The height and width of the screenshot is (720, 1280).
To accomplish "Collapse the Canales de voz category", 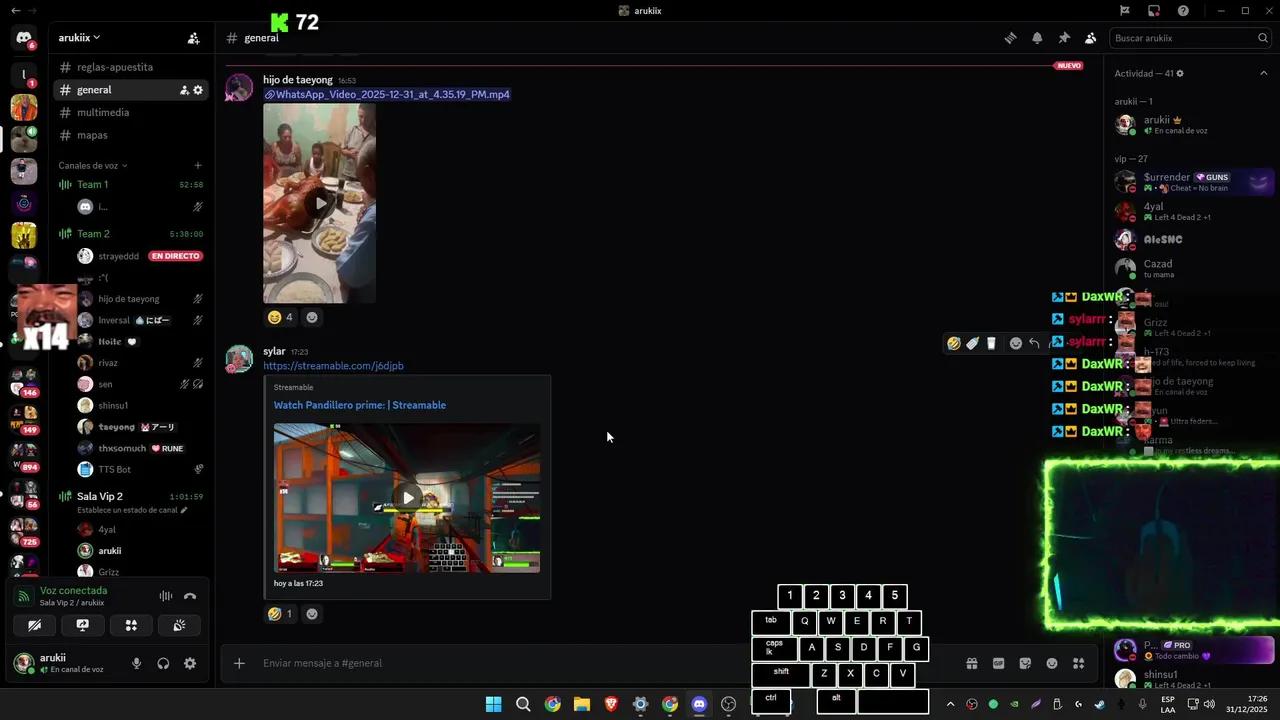I will (88, 165).
